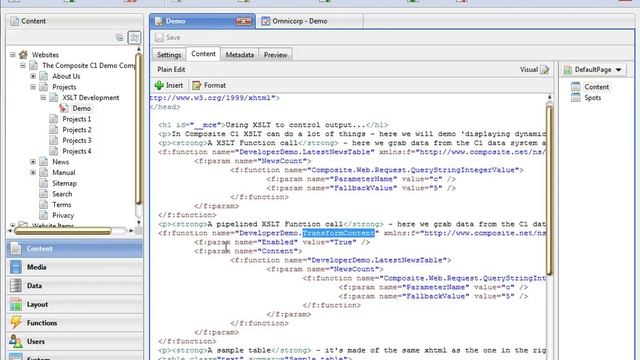This screenshot has height=360, width=640.
Task: Click the Projects 2 page icon
Action: (x=53, y=130)
